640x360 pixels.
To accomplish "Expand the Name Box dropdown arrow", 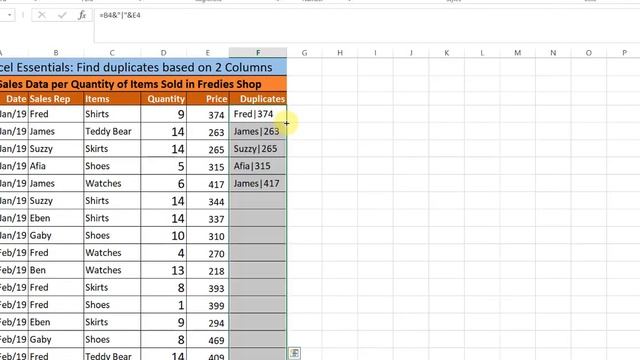I will point(9,16).
